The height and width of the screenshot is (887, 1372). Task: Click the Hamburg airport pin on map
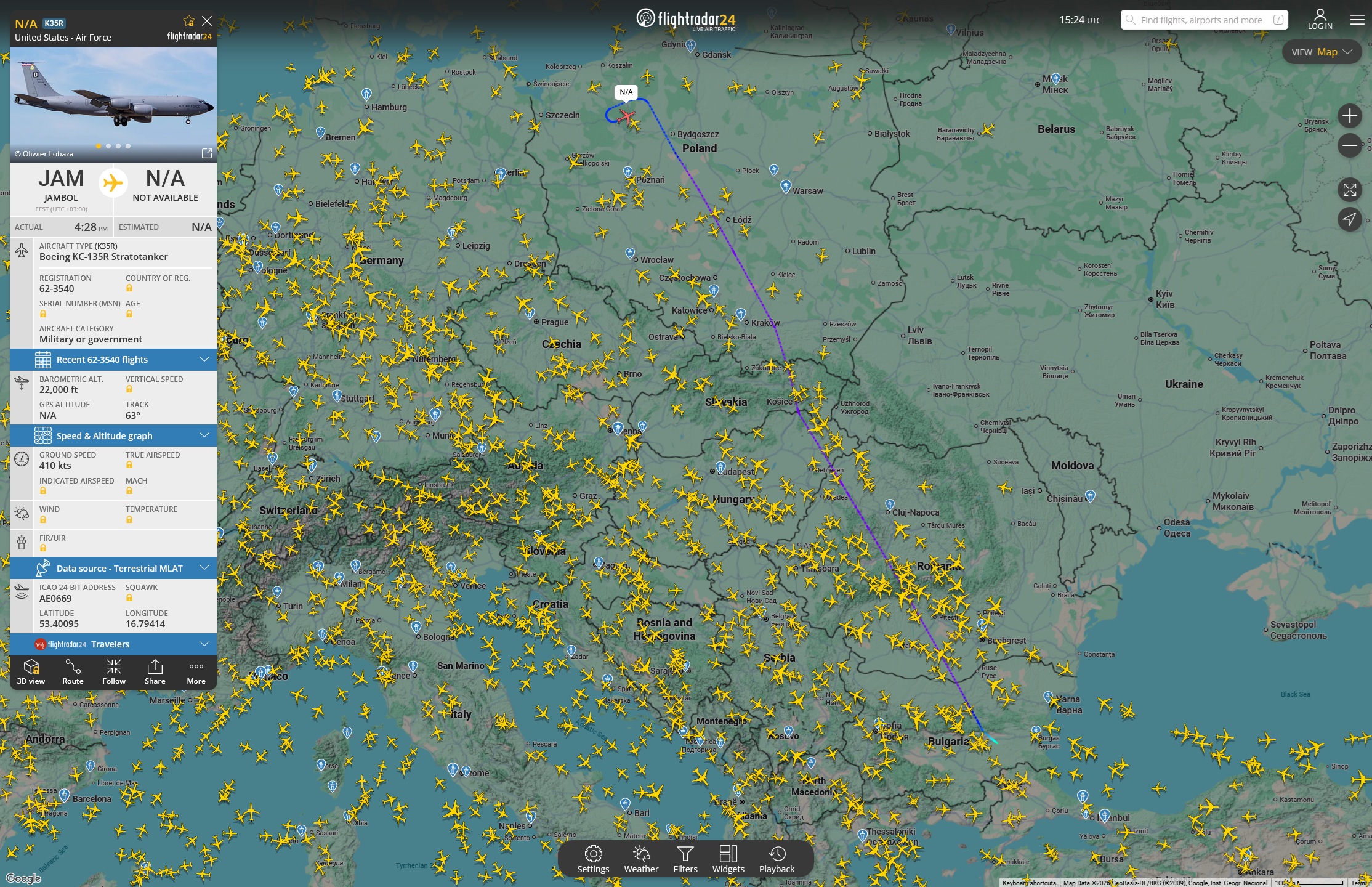point(366,94)
